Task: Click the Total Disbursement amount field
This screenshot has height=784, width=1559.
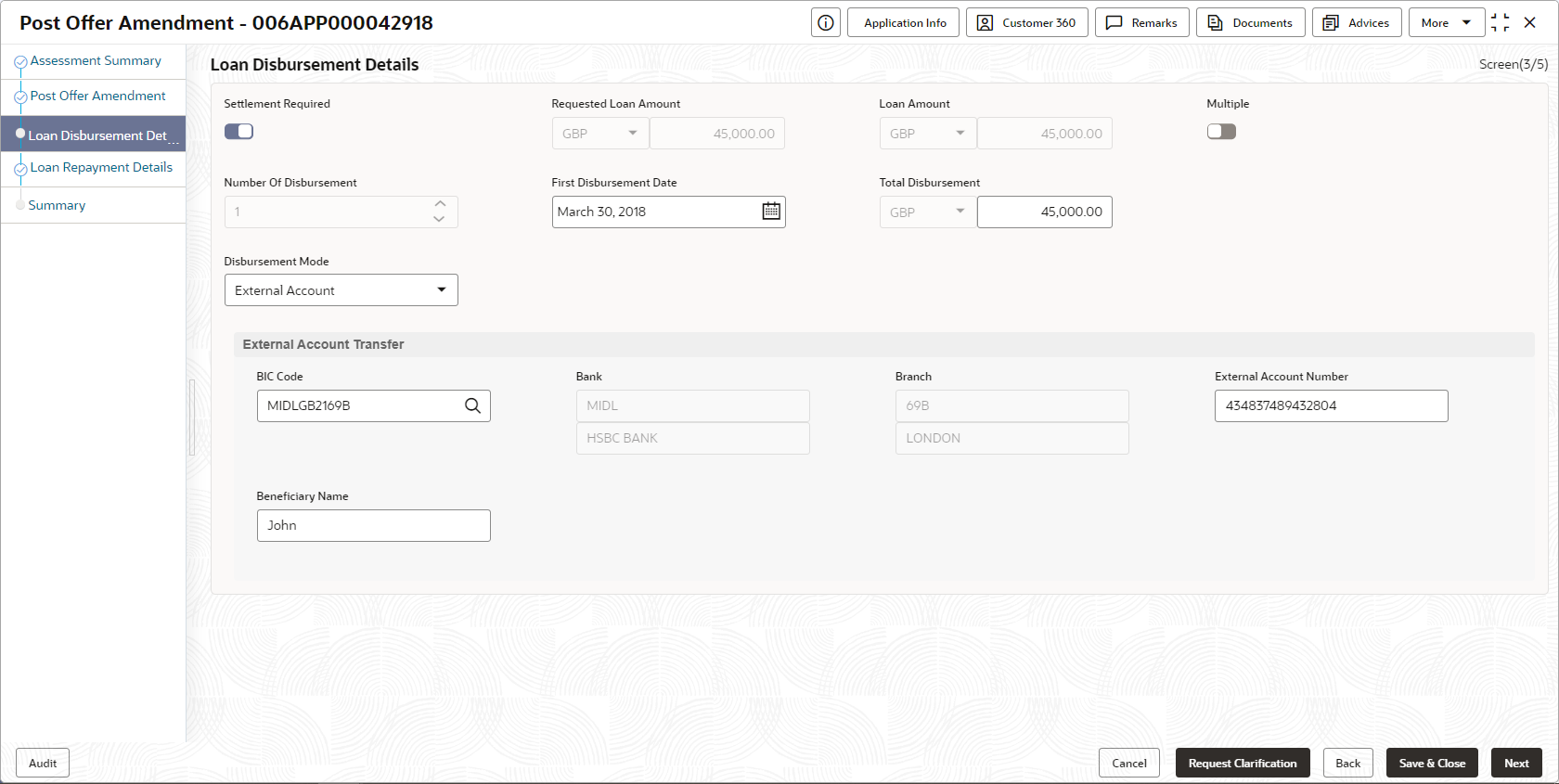Action: click(1045, 212)
